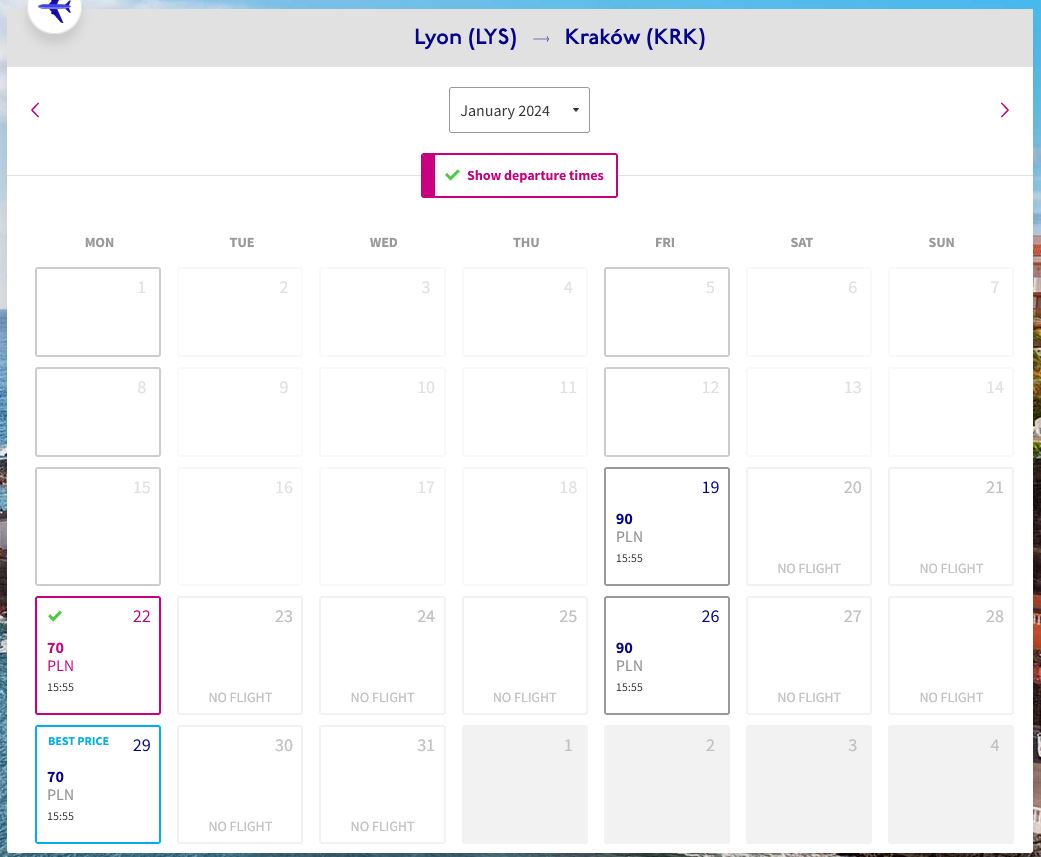Screen dimensions: 1041x857
Task: Click the Kraków (KRK) destination text
Action: click(635, 37)
